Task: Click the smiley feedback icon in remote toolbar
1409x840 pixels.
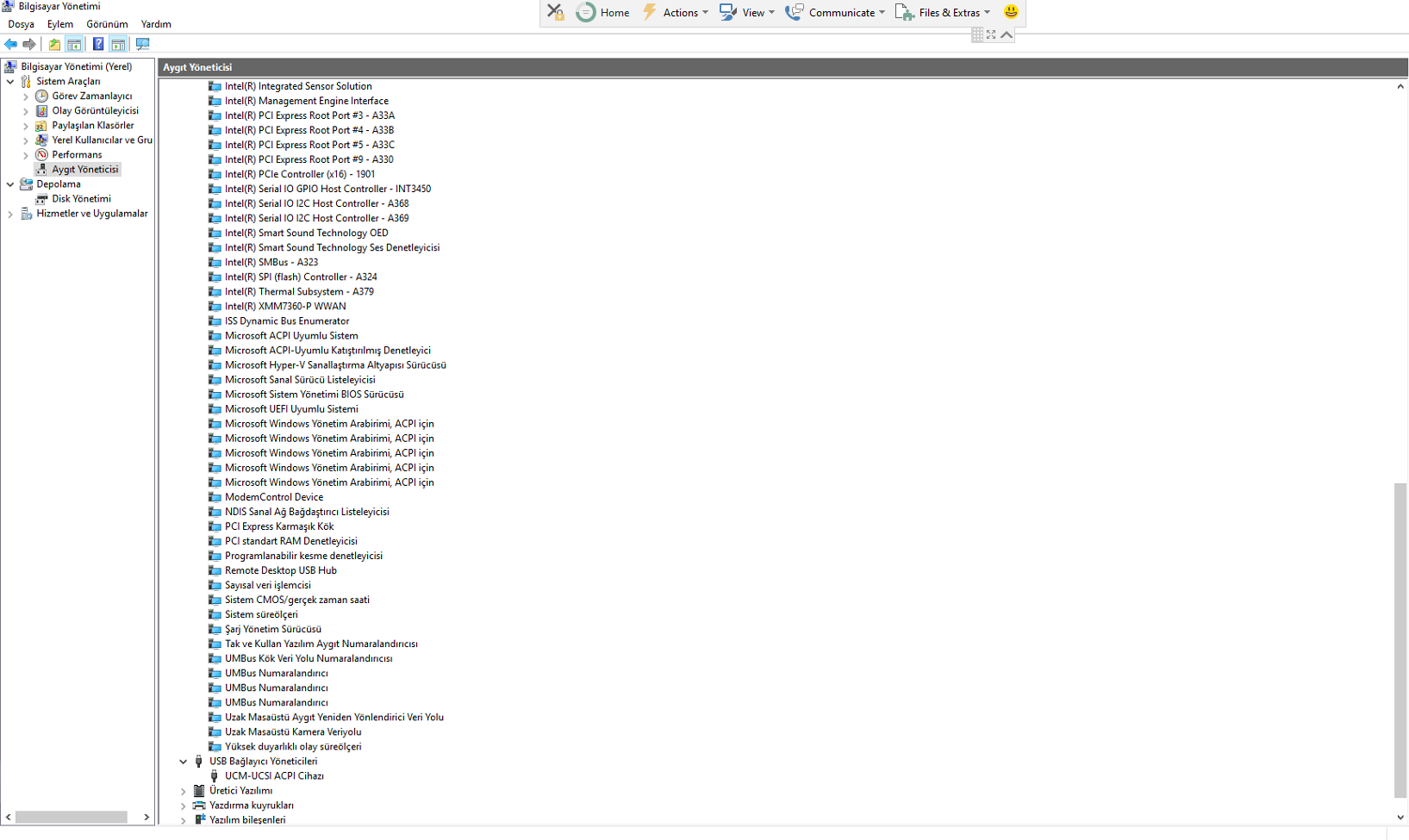Action: tap(1011, 12)
